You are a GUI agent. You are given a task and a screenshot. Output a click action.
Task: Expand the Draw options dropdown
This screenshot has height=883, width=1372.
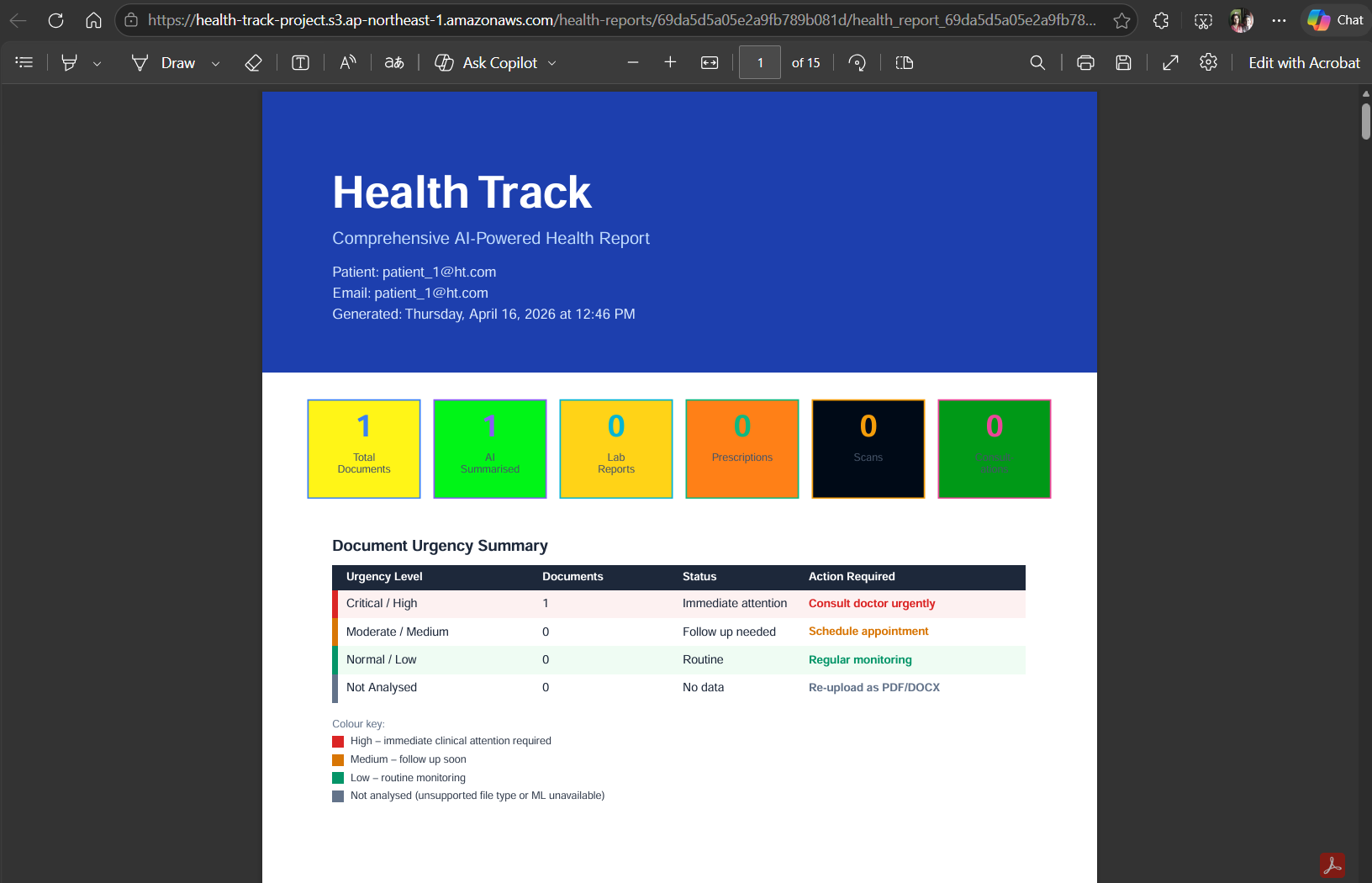[216, 63]
